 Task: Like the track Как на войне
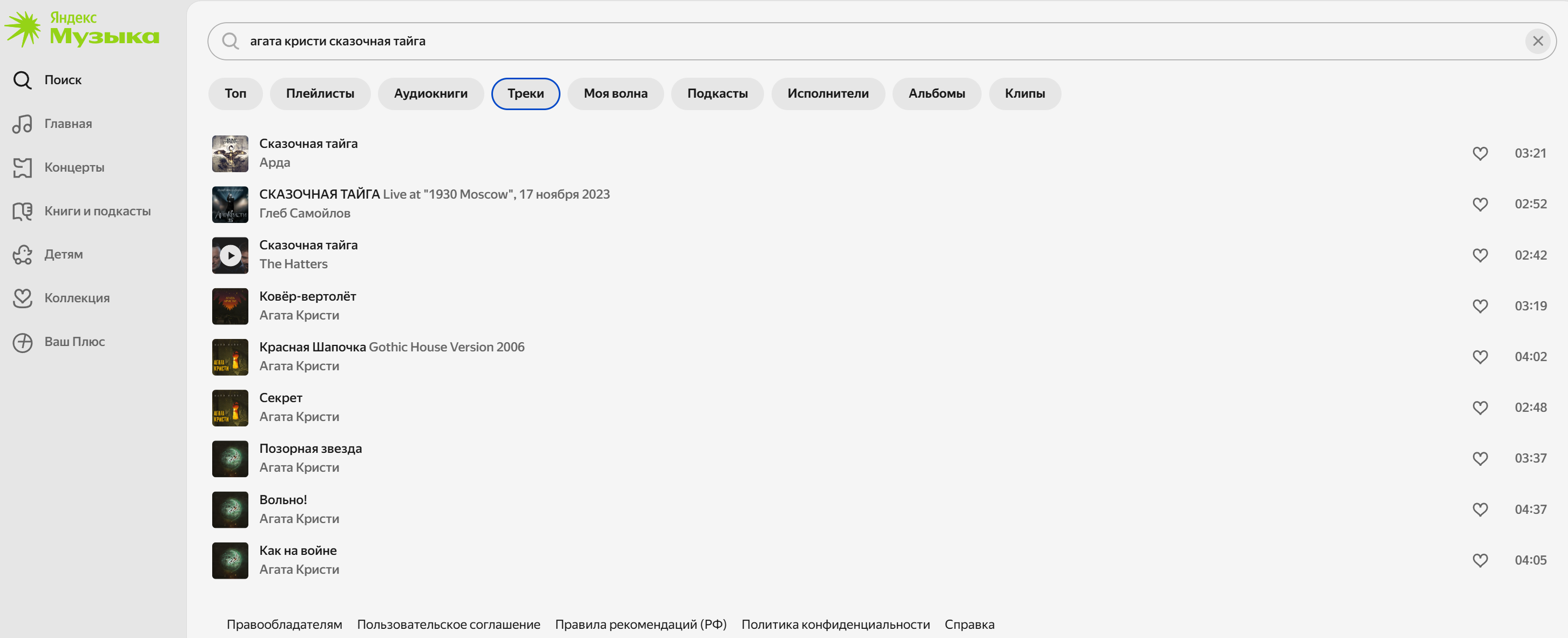[1480, 560]
